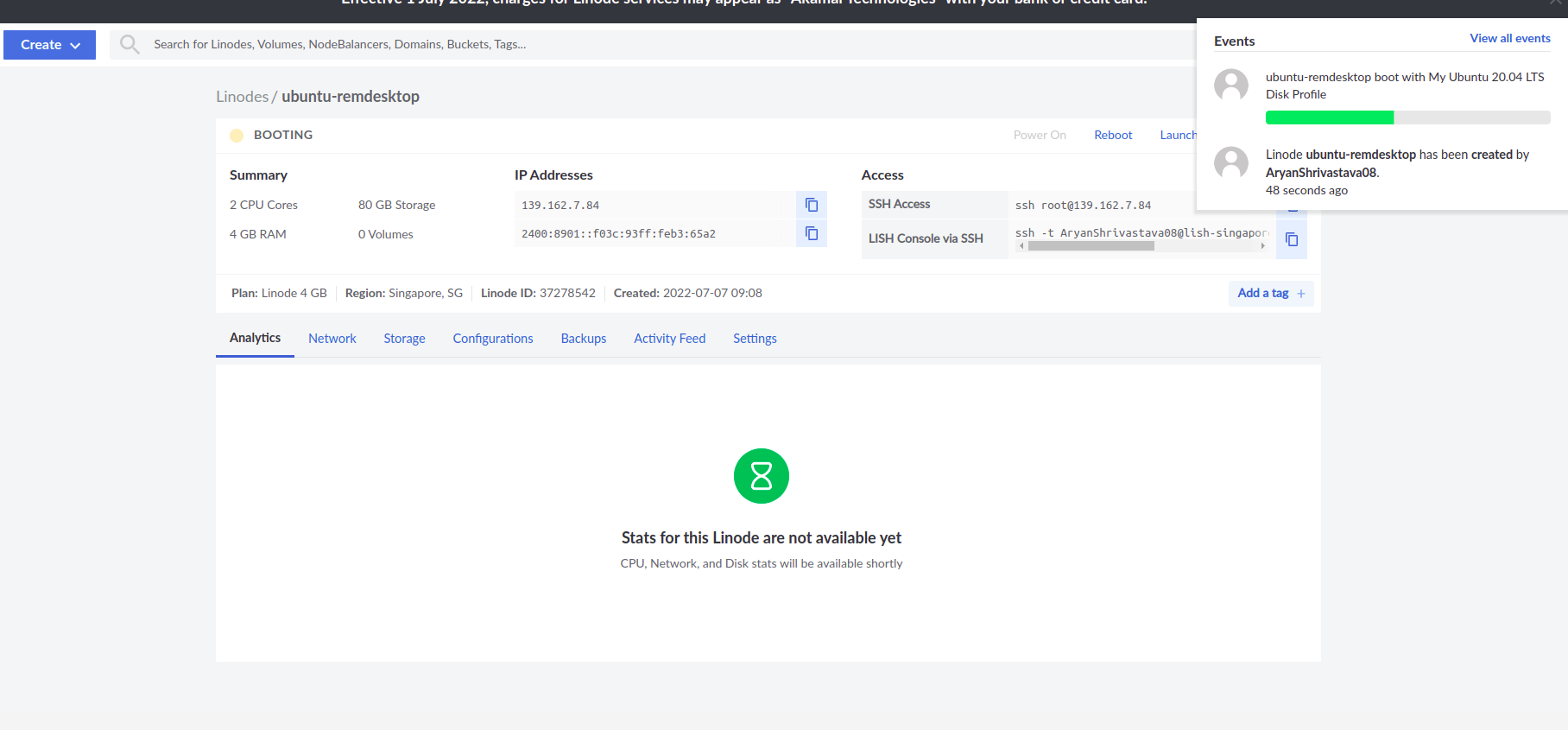The width and height of the screenshot is (1568, 730).
Task: Open the Launch console link
Action: point(1178,135)
